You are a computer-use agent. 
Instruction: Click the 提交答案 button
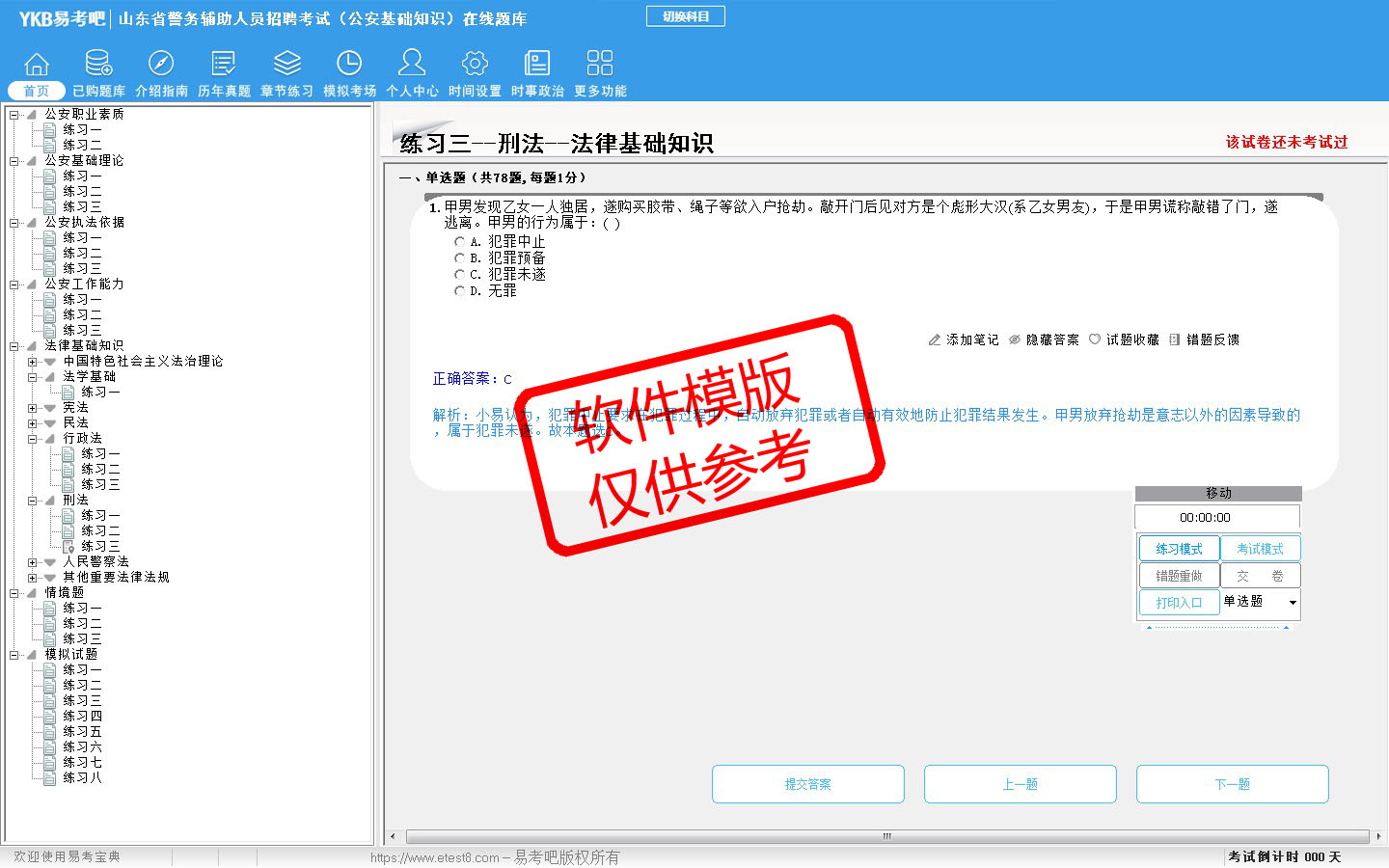807,784
